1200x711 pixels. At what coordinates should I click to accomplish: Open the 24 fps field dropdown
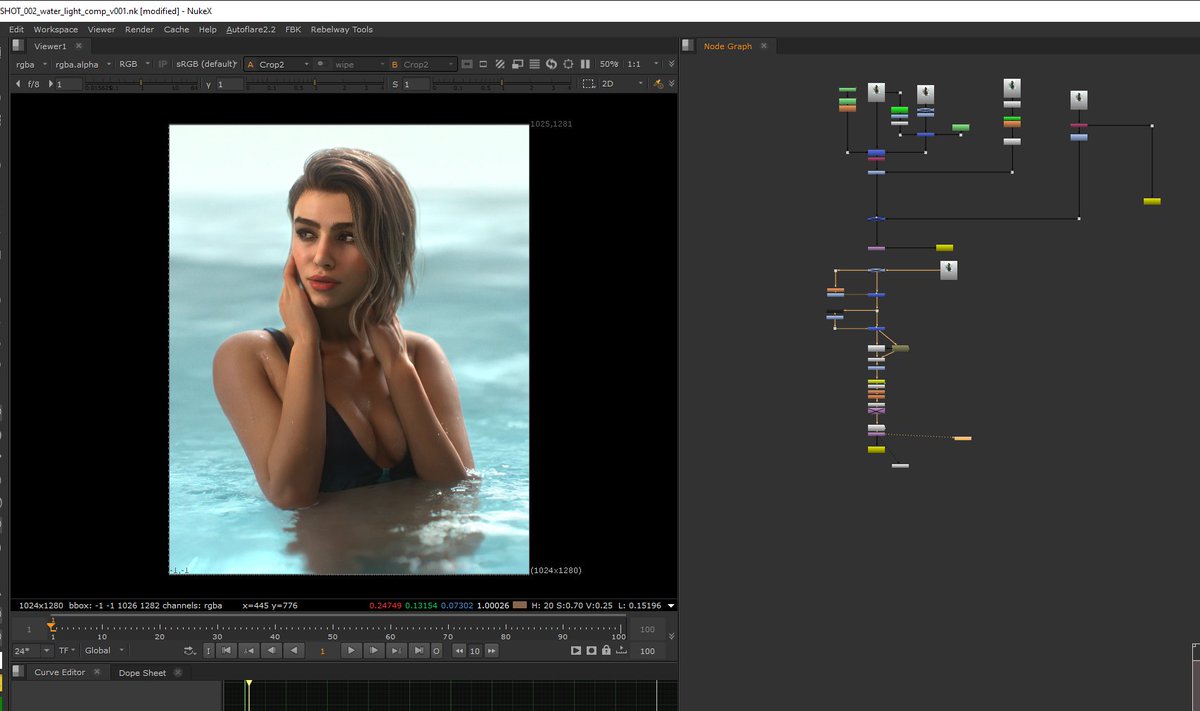point(32,650)
